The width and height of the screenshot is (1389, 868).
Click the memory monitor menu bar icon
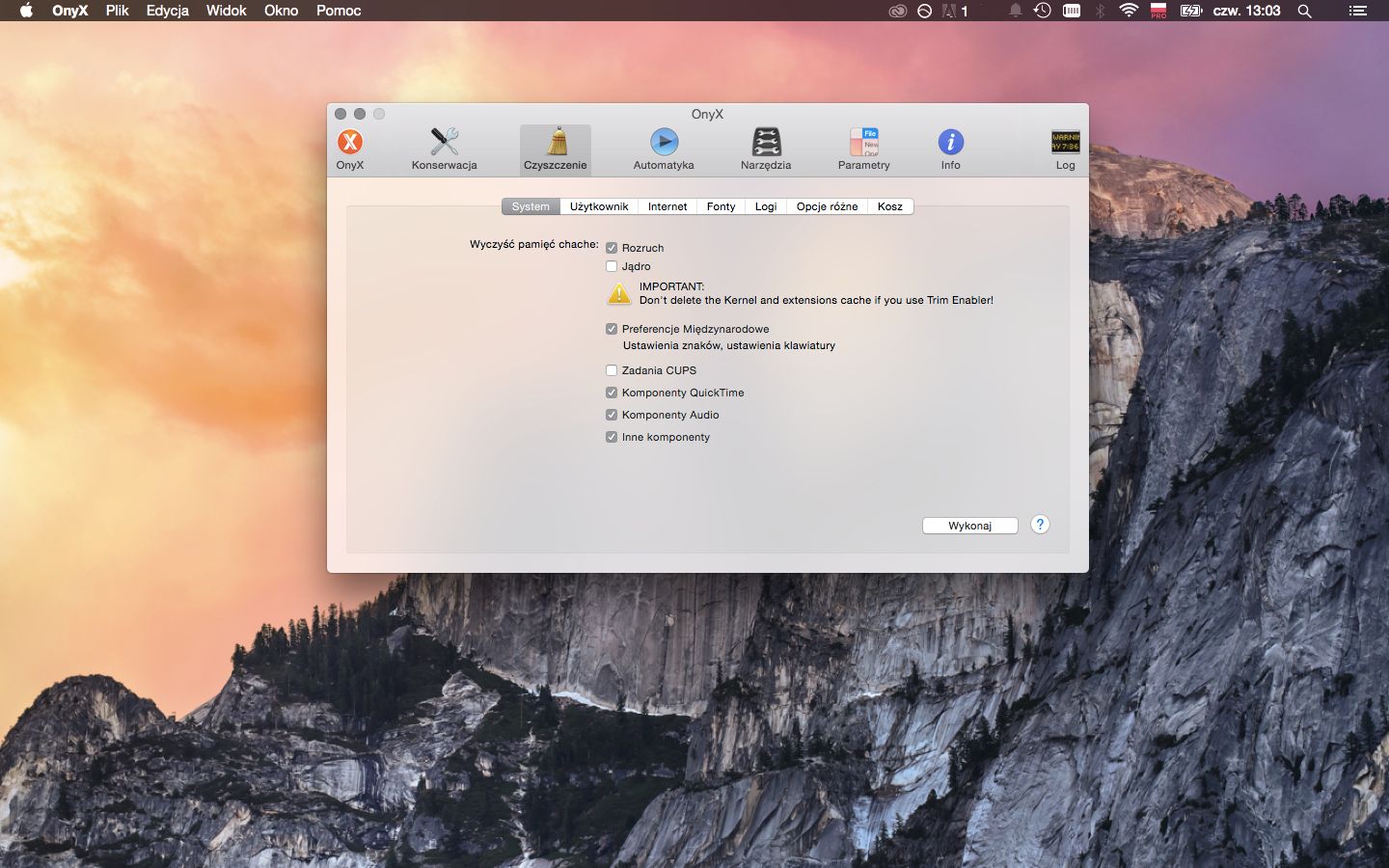[x=1072, y=11]
